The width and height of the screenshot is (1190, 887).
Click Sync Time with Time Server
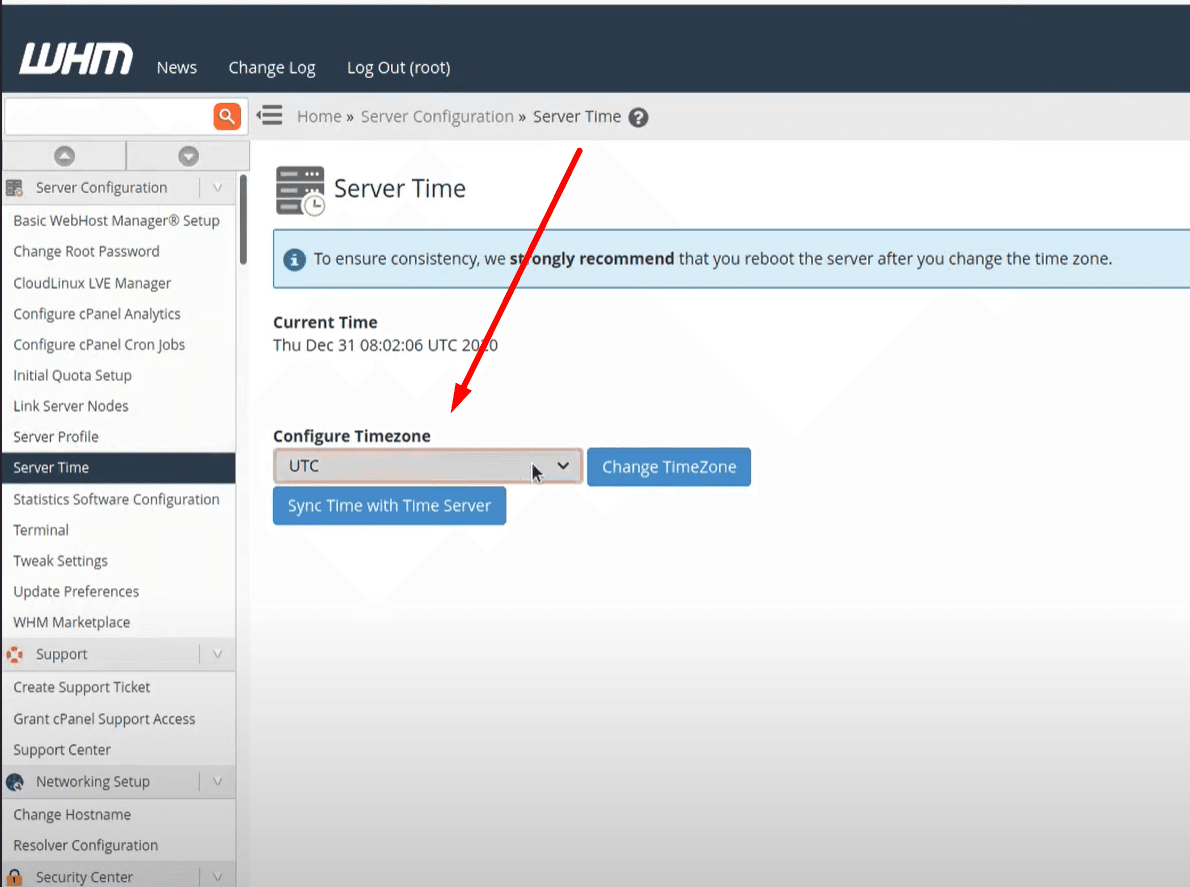[x=389, y=506]
